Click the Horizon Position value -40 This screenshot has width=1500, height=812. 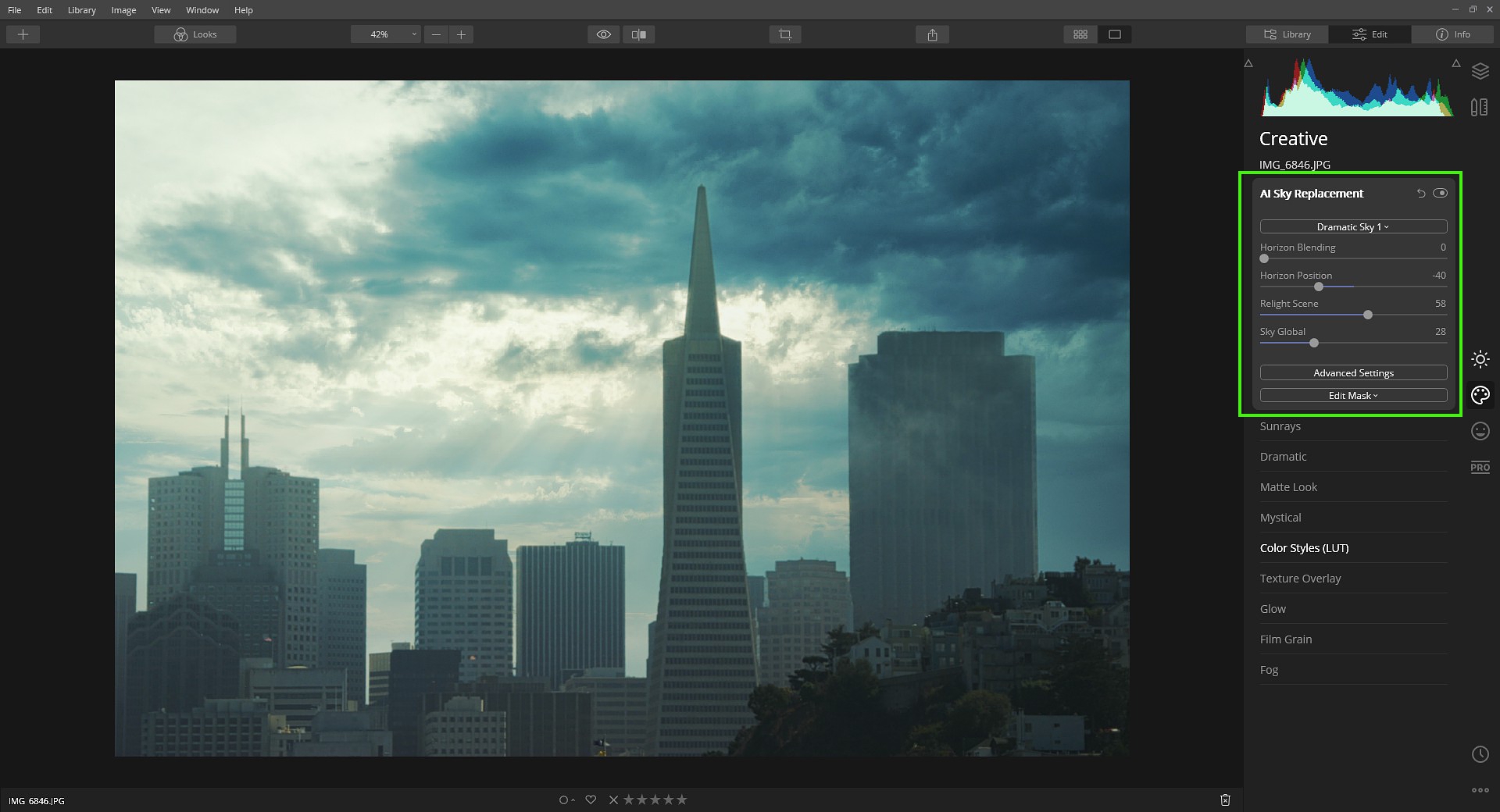click(x=1438, y=276)
